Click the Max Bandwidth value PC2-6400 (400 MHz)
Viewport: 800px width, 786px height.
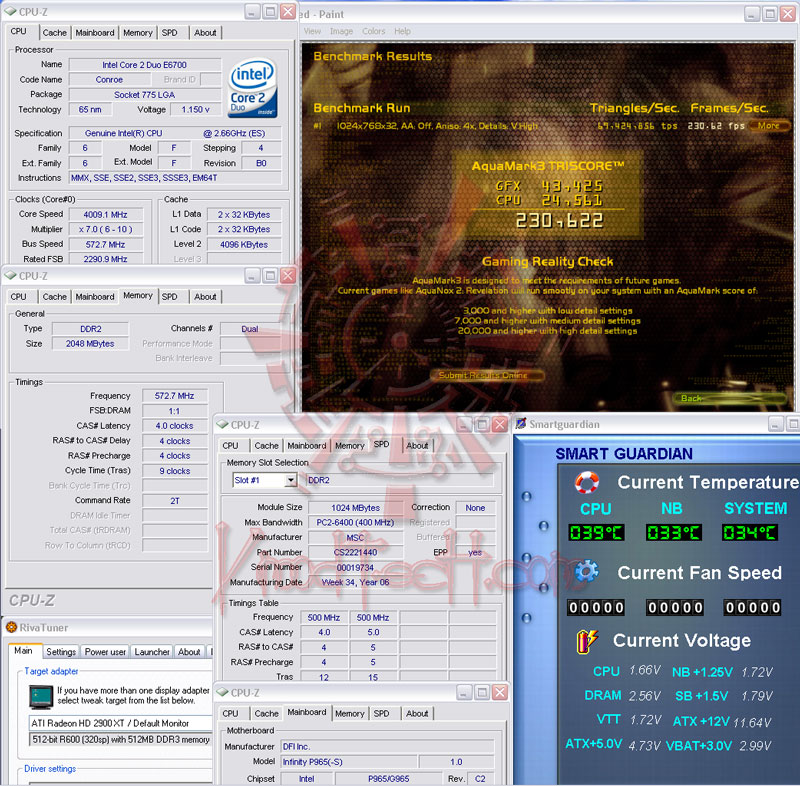[355, 522]
